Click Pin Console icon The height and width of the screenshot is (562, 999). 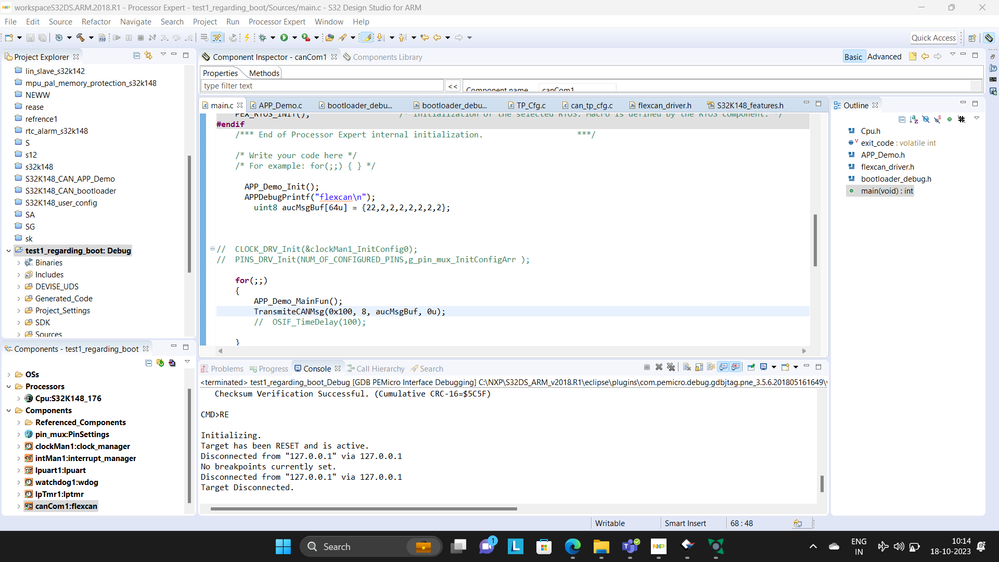[x=751, y=367]
